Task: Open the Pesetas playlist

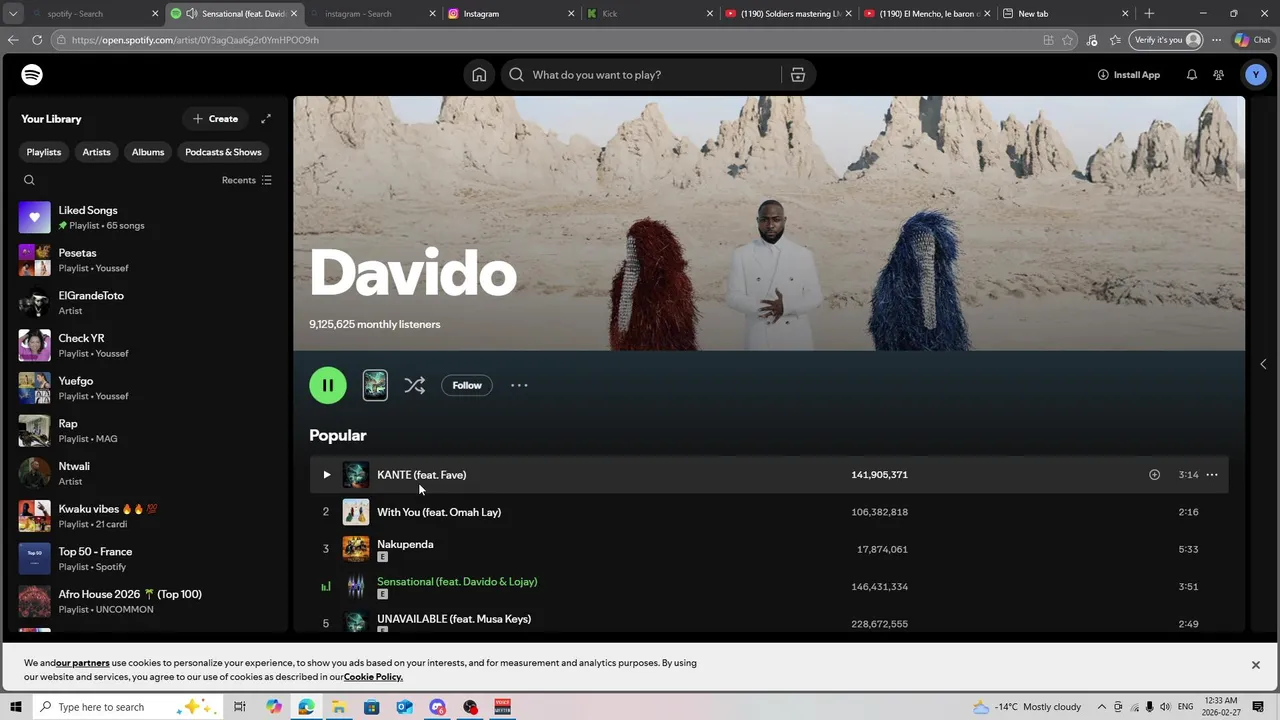Action: [148, 260]
